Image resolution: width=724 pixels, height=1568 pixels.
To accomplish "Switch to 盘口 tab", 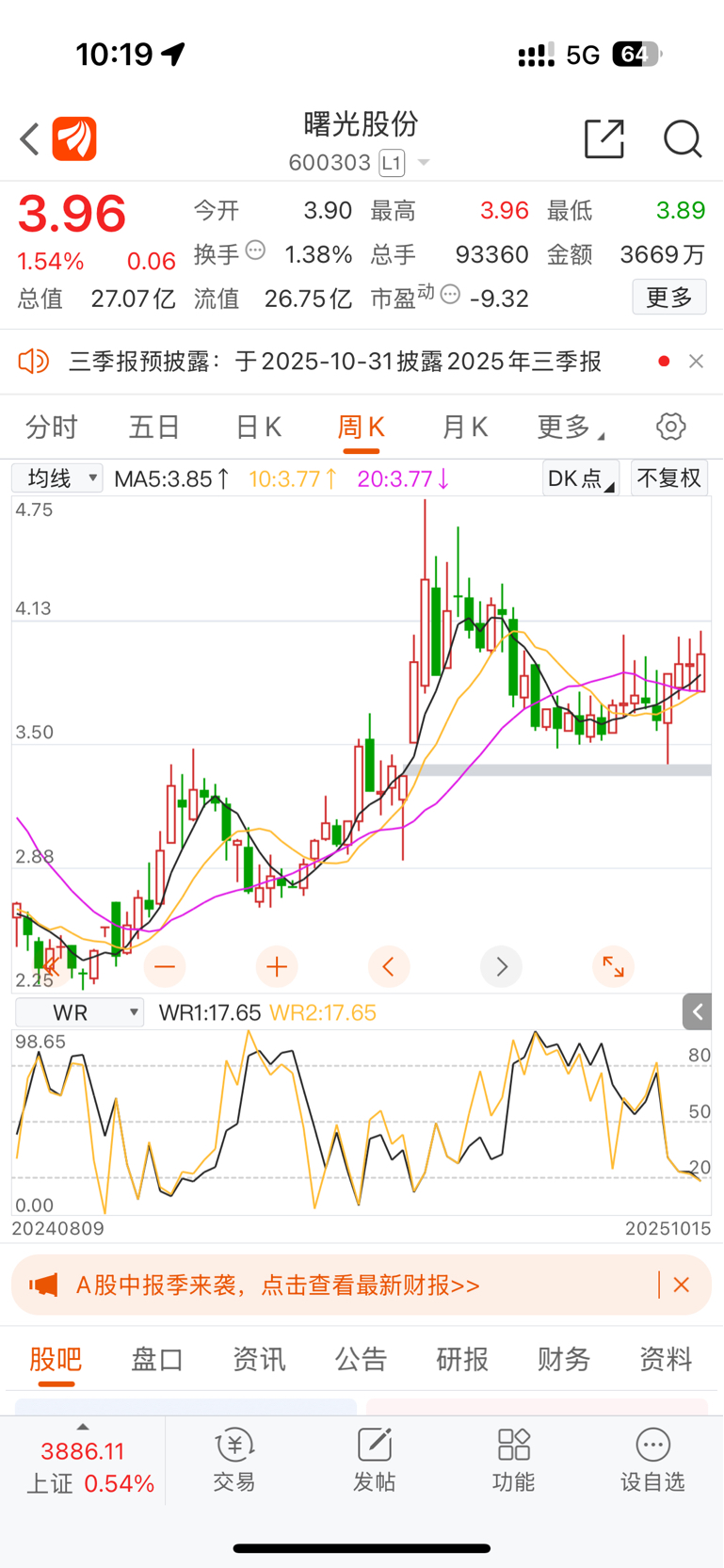I will tap(157, 1360).
